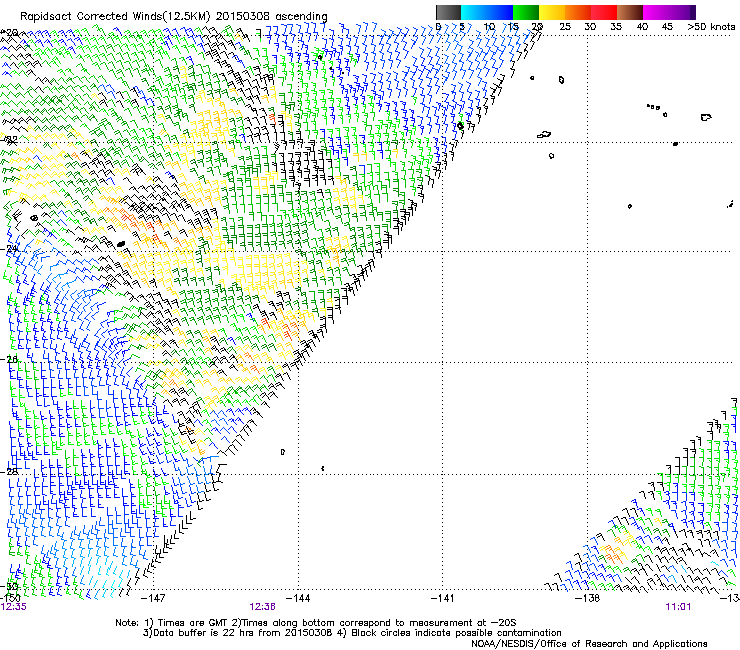Click the '30' legend label under color bar
740x650 pixels.
590,27
